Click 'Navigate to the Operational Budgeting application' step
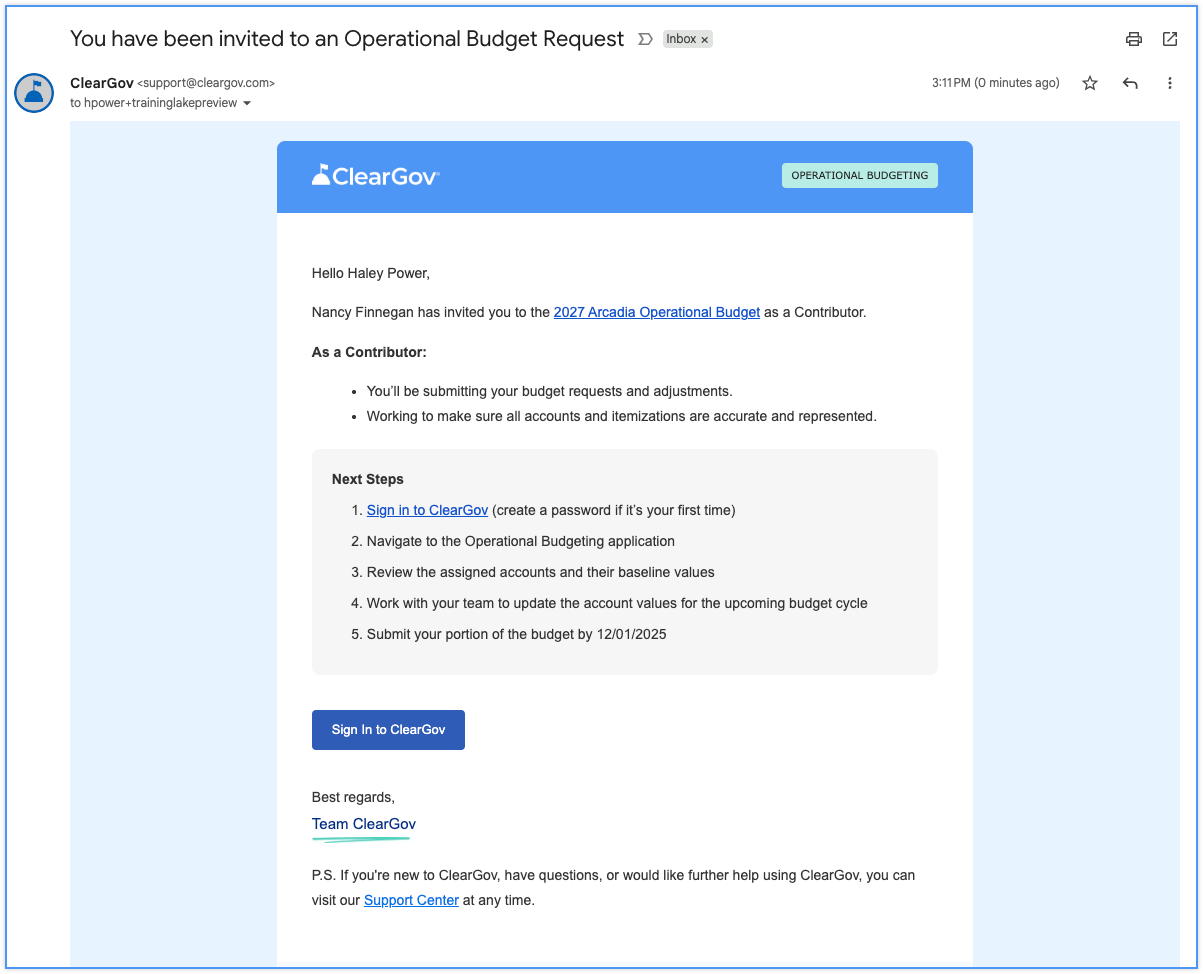The height and width of the screenshot is (974, 1203). click(521, 541)
